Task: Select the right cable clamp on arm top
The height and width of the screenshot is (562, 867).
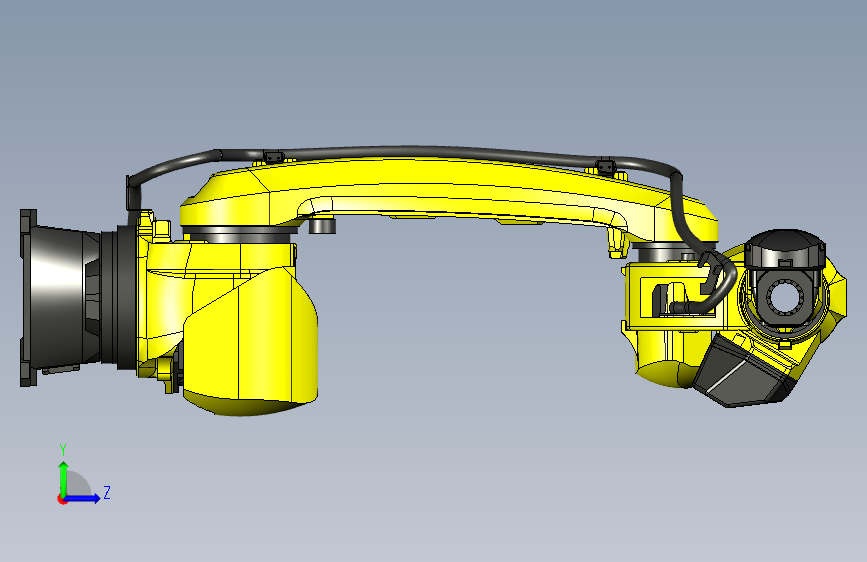Action: pyautogui.click(x=605, y=166)
